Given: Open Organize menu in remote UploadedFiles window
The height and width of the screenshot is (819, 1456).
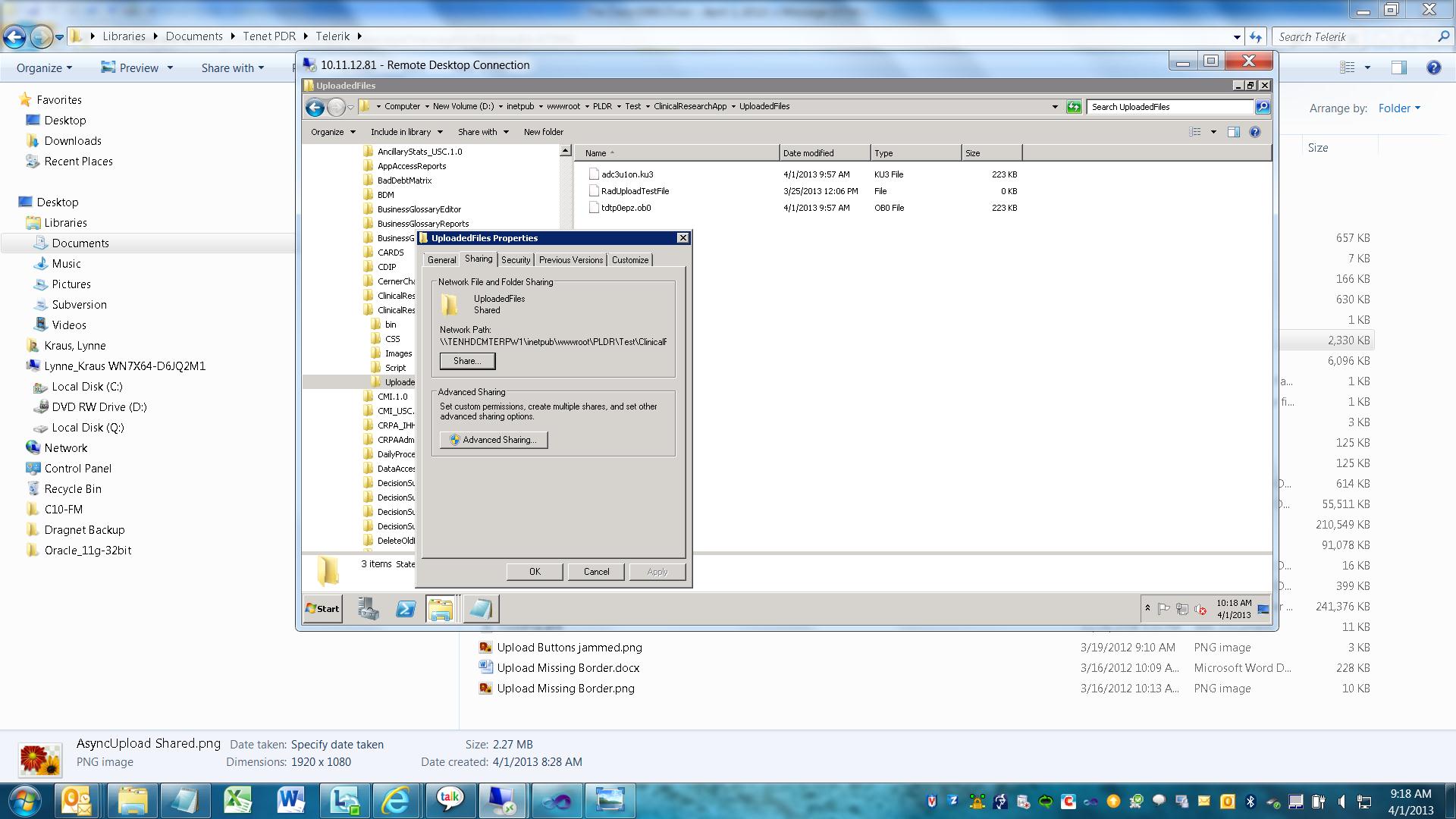Looking at the screenshot, I should coord(333,132).
